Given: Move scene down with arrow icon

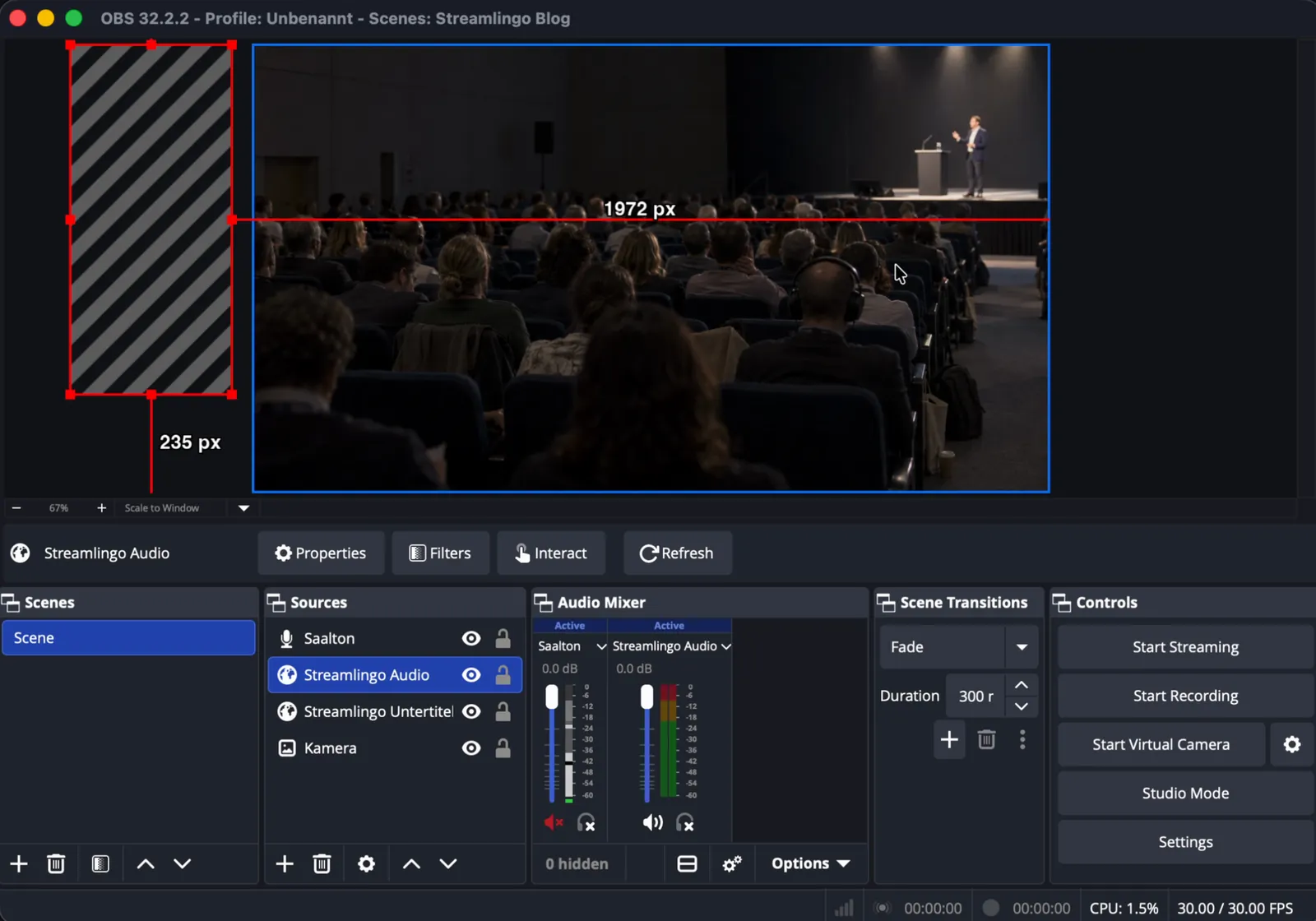Looking at the screenshot, I should (x=183, y=863).
